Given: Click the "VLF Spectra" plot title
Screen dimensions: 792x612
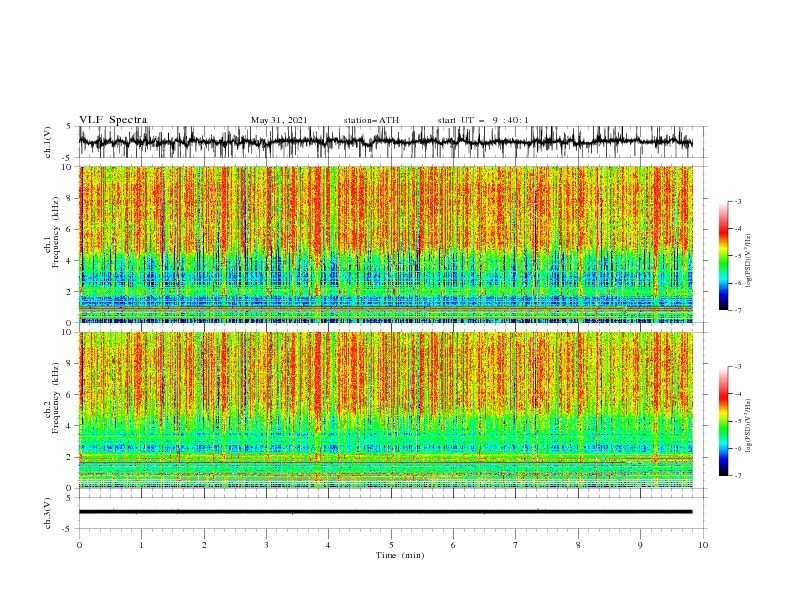Looking at the screenshot, I should [113, 120].
